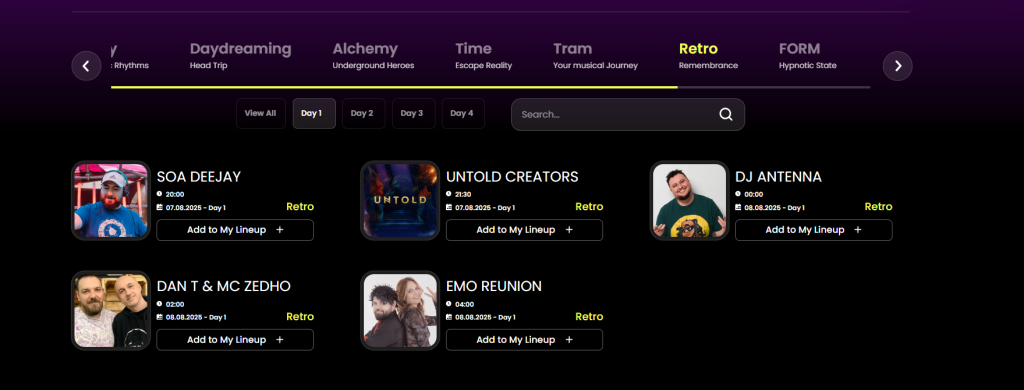Select the Tram stage tab
The height and width of the screenshot is (390, 1024).
595,56
